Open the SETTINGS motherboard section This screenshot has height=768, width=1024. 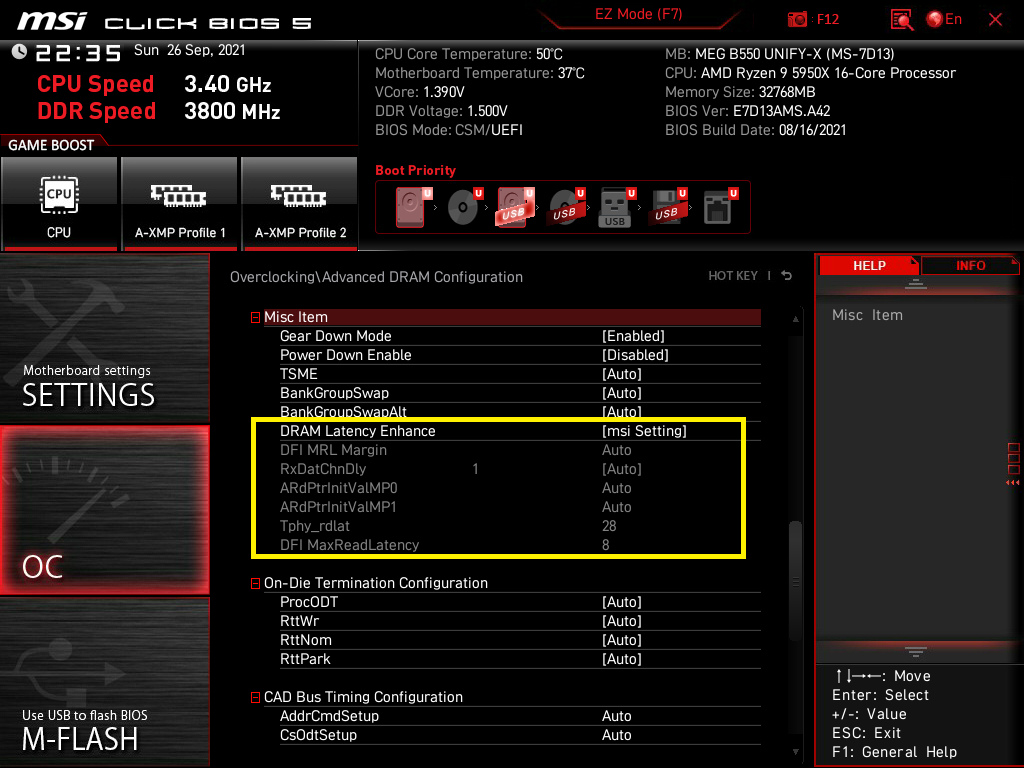coord(104,338)
